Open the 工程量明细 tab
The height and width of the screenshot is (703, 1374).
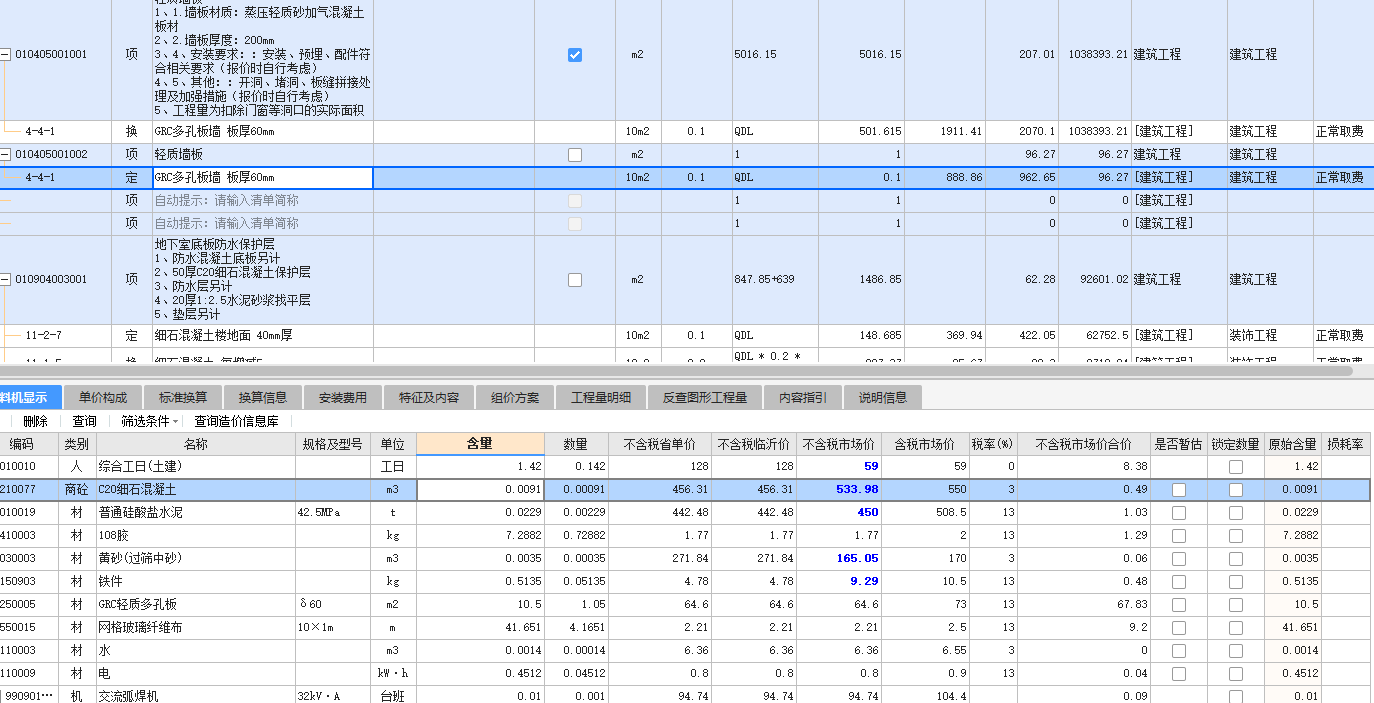tap(601, 397)
